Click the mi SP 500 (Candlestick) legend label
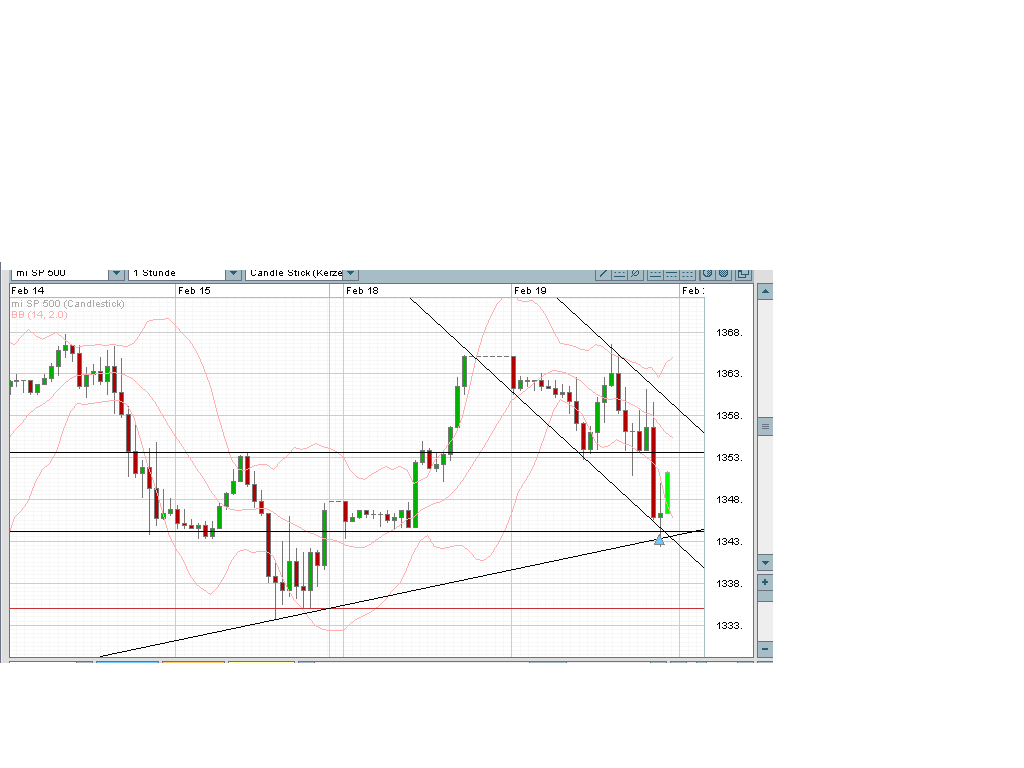Image resolution: width=1024 pixels, height=768 pixels. 68,304
